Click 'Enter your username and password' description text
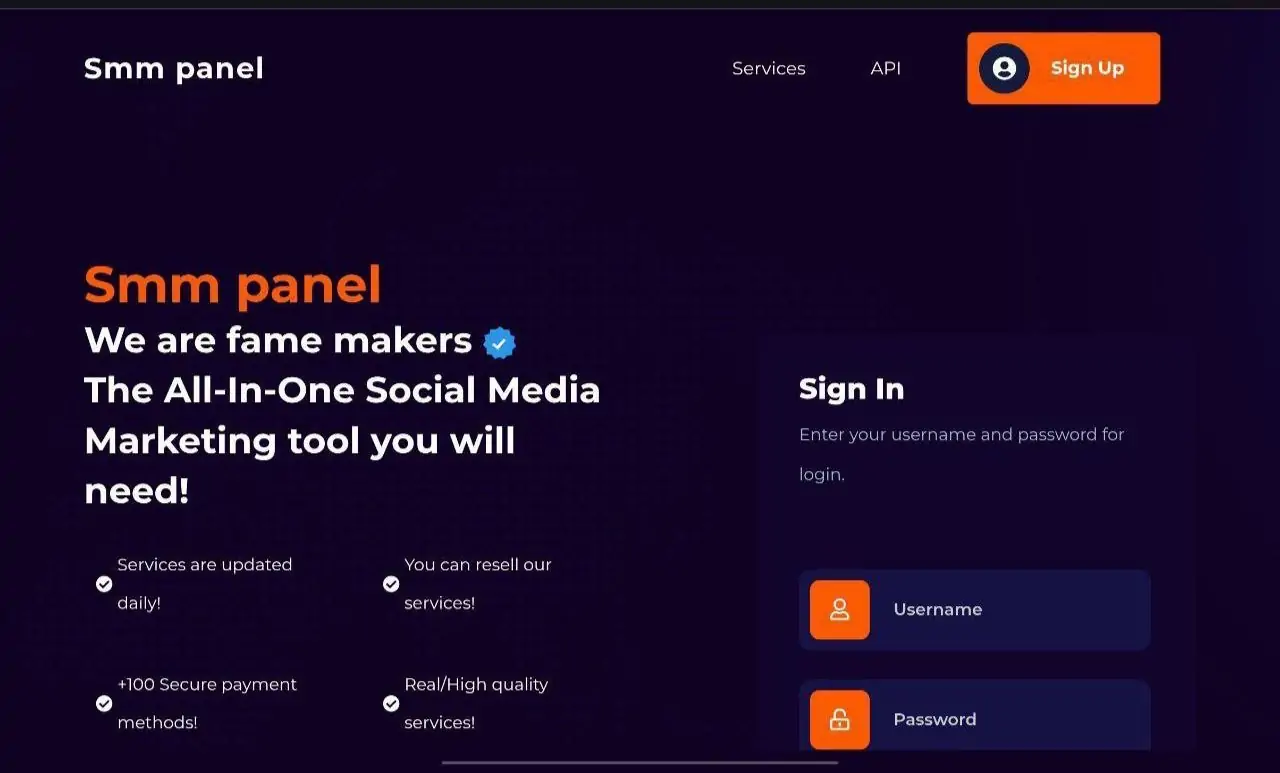The image size is (1280, 773). click(961, 435)
